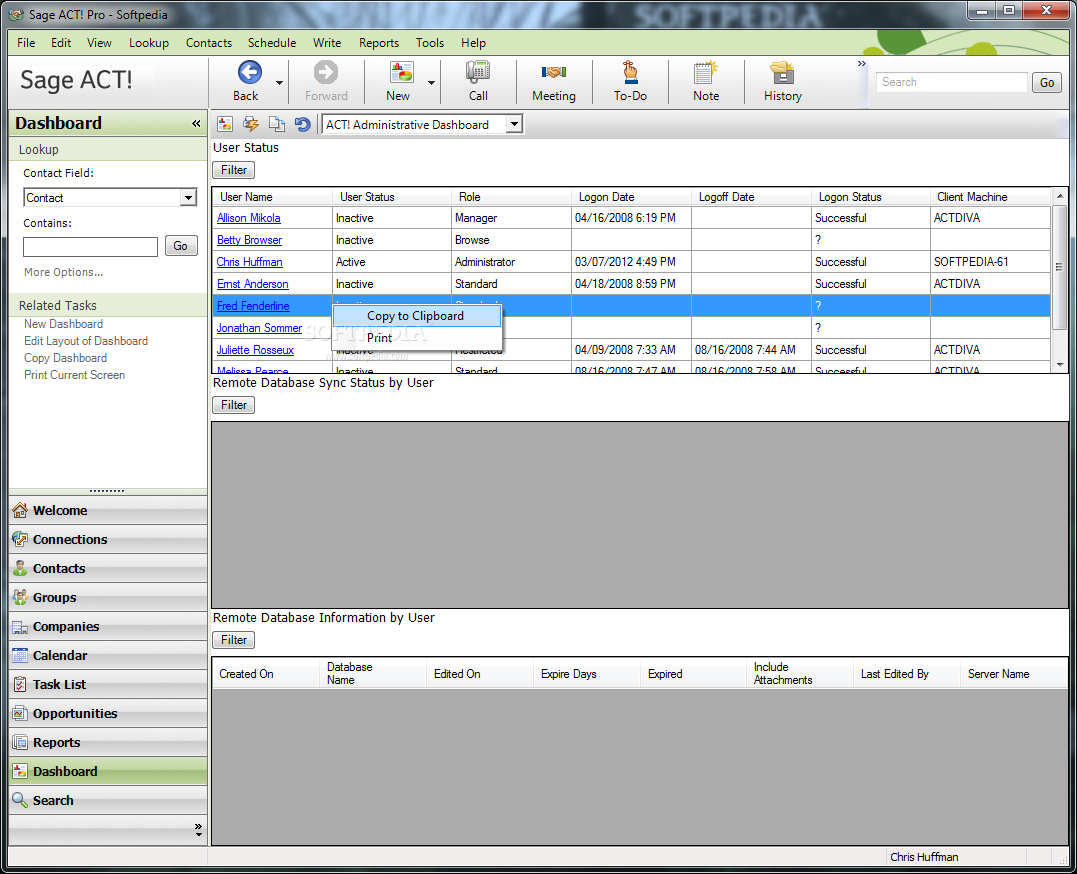Image resolution: width=1077 pixels, height=874 pixels.
Task: Create a To-Do with the toolbar icon
Action: 630,73
